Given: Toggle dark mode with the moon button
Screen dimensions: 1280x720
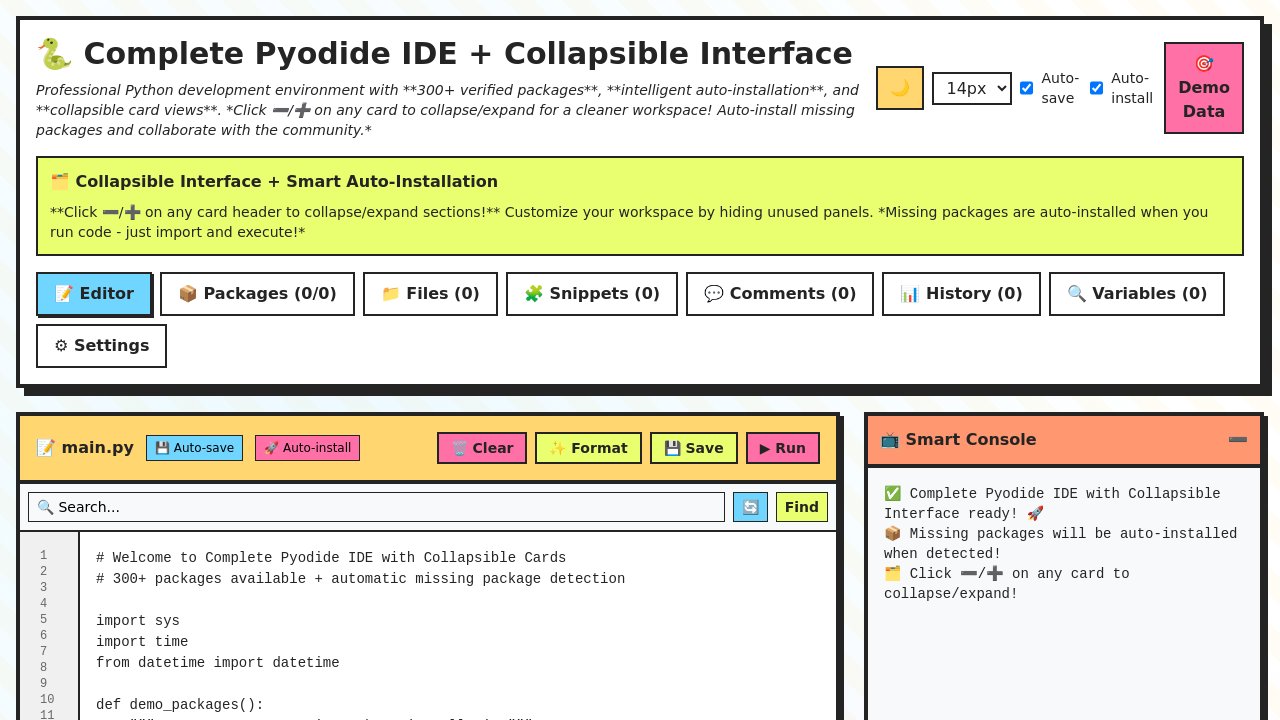Looking at the screenshot, I should (900, 88).
